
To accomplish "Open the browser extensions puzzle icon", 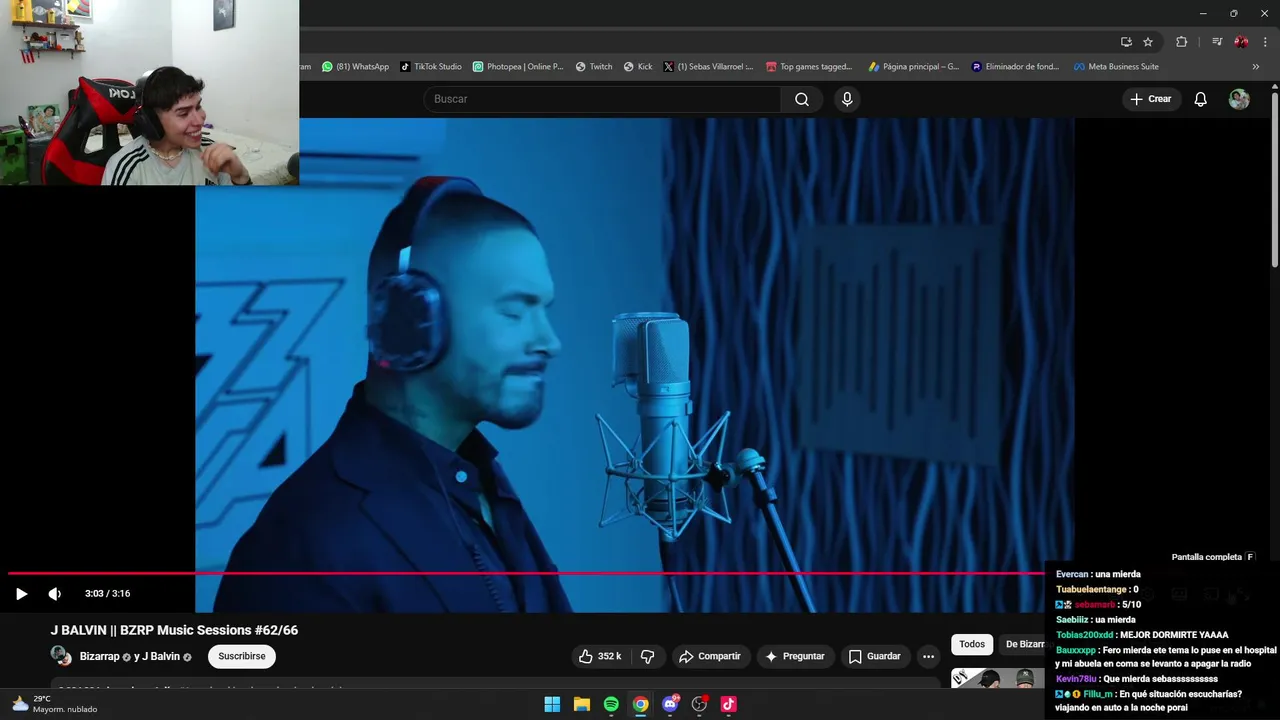I will [x=1182, y=42].
